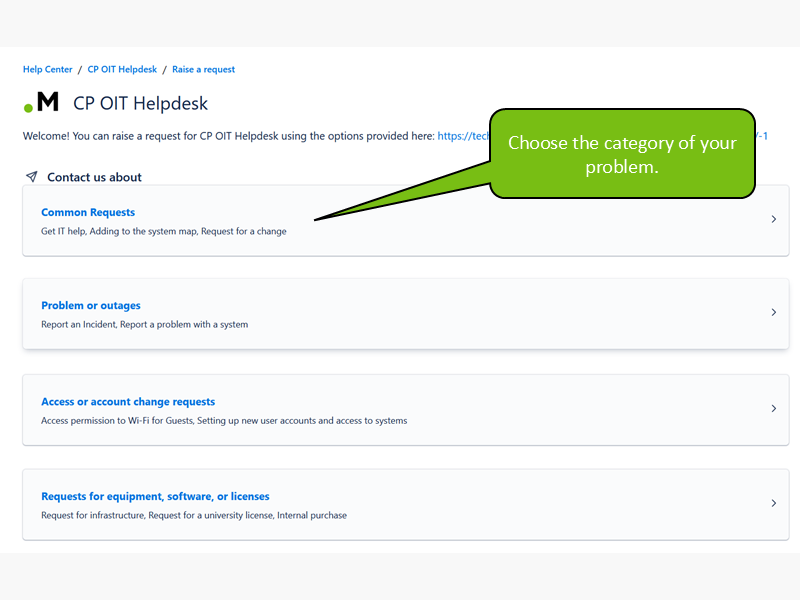Click the green callout Choose the category bubble
Image resolution: width=800 pixels, height=600 pixels.
[x=622, y=154]
